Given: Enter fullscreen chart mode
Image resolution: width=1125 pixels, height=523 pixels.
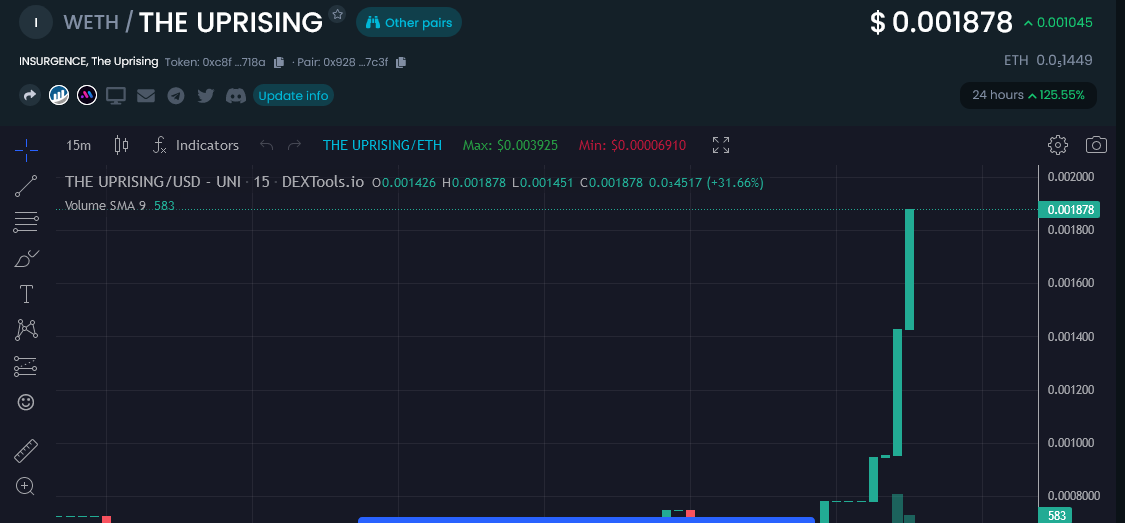Looking at the screenshot, I should [720, 145].
